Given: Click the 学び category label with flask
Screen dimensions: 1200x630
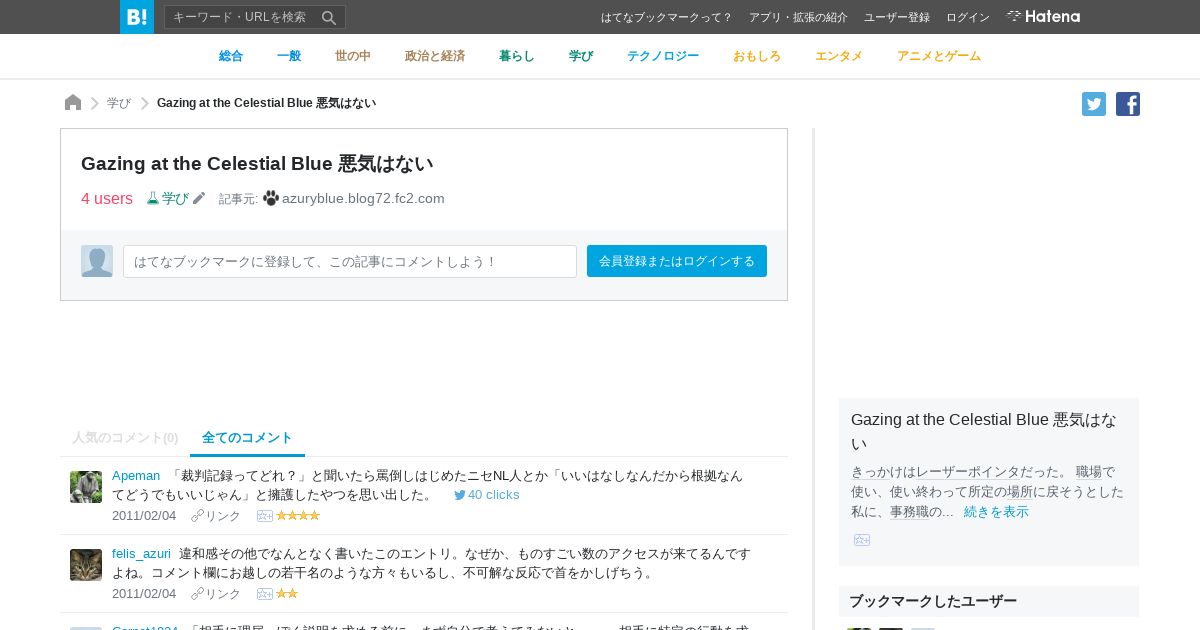Looking at the screenshot, I should 168,198.
